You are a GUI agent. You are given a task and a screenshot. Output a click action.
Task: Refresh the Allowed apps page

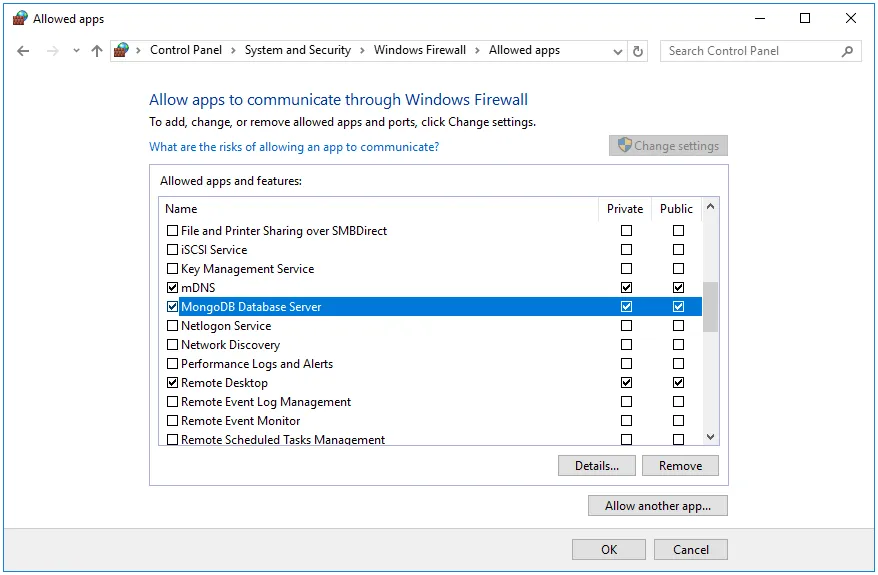point(639,51)
